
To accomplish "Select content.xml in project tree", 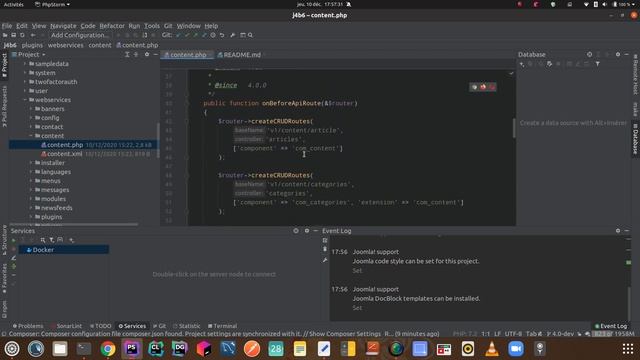I will (x=83, y=154).
